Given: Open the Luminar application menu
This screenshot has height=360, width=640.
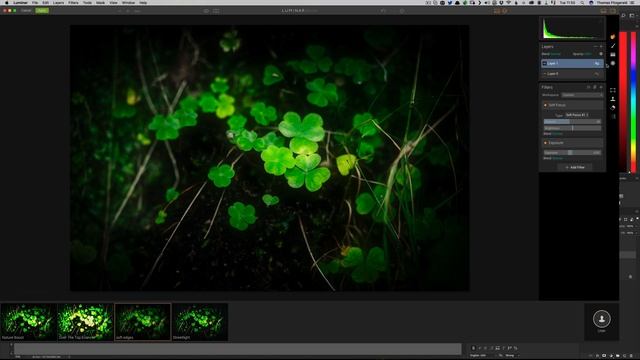Looking at the screenshot, I should click(x=20, y=2).
